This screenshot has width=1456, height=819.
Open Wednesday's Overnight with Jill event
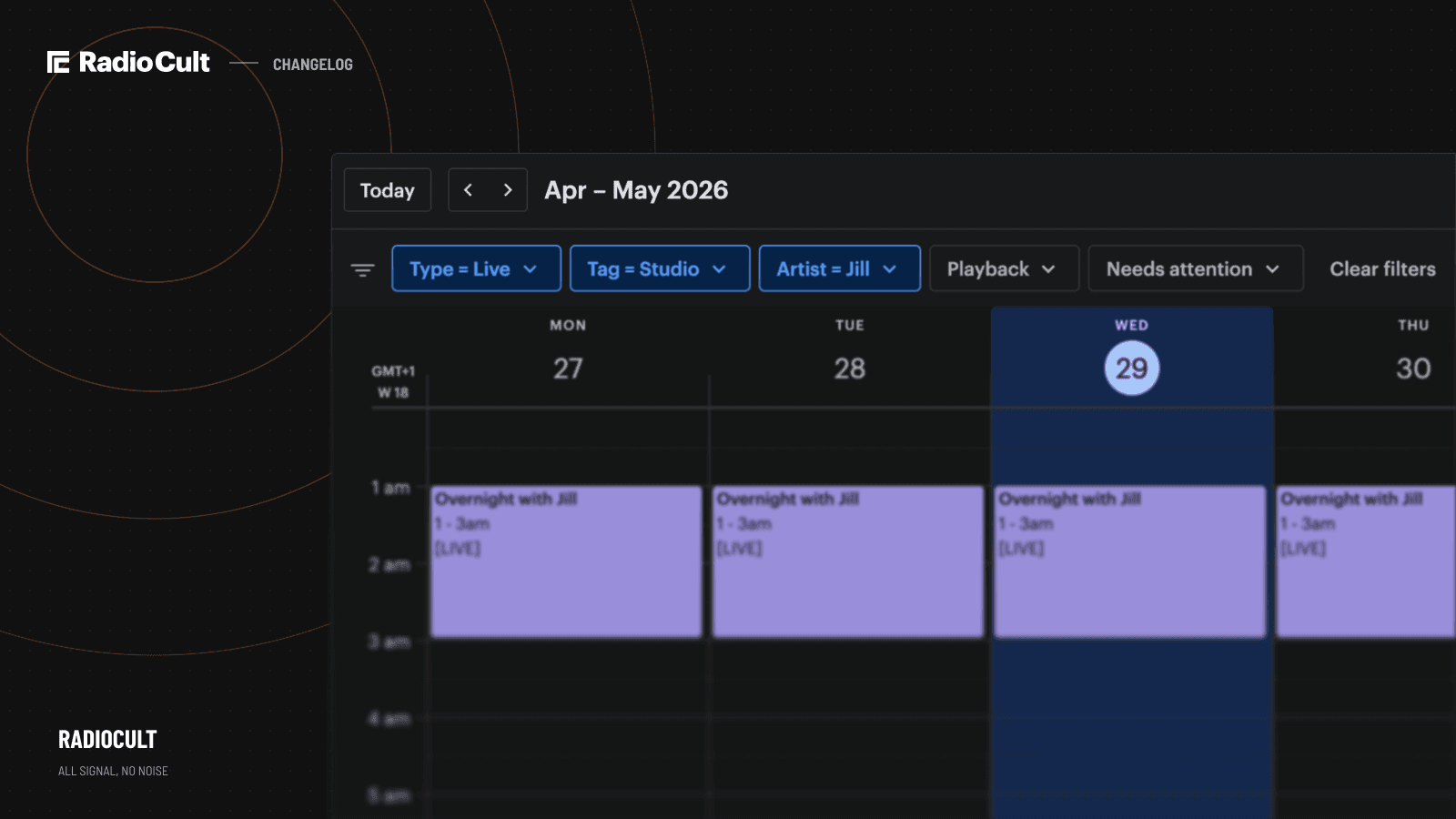(x=1130, y=561)
